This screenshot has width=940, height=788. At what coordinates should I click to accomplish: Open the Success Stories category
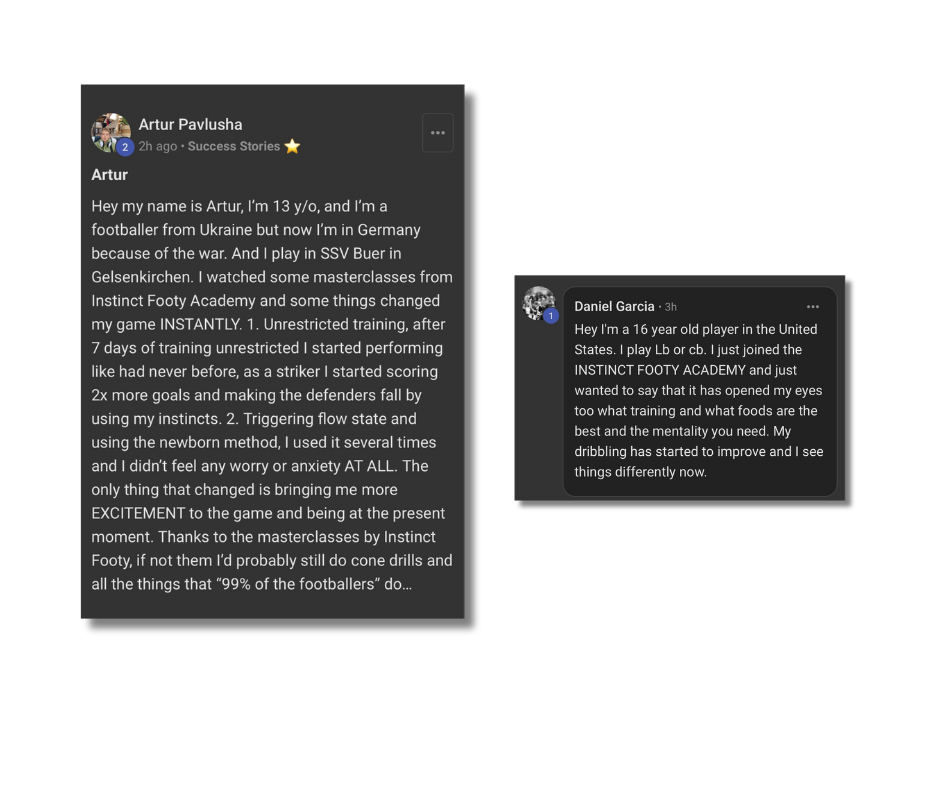(233, 146)
